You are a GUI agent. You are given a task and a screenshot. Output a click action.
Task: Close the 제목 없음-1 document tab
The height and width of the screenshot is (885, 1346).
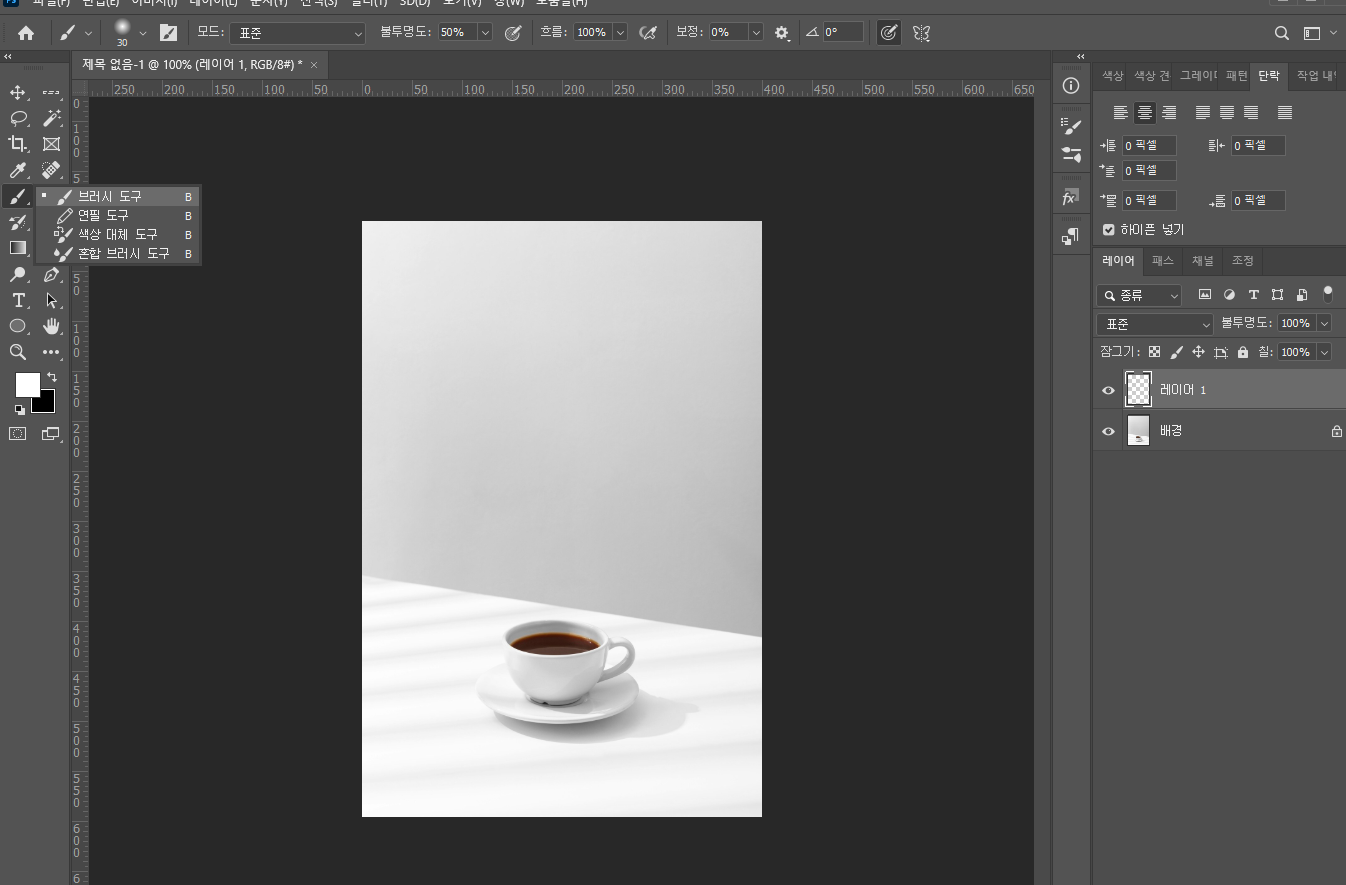click(x=314, y=65)
